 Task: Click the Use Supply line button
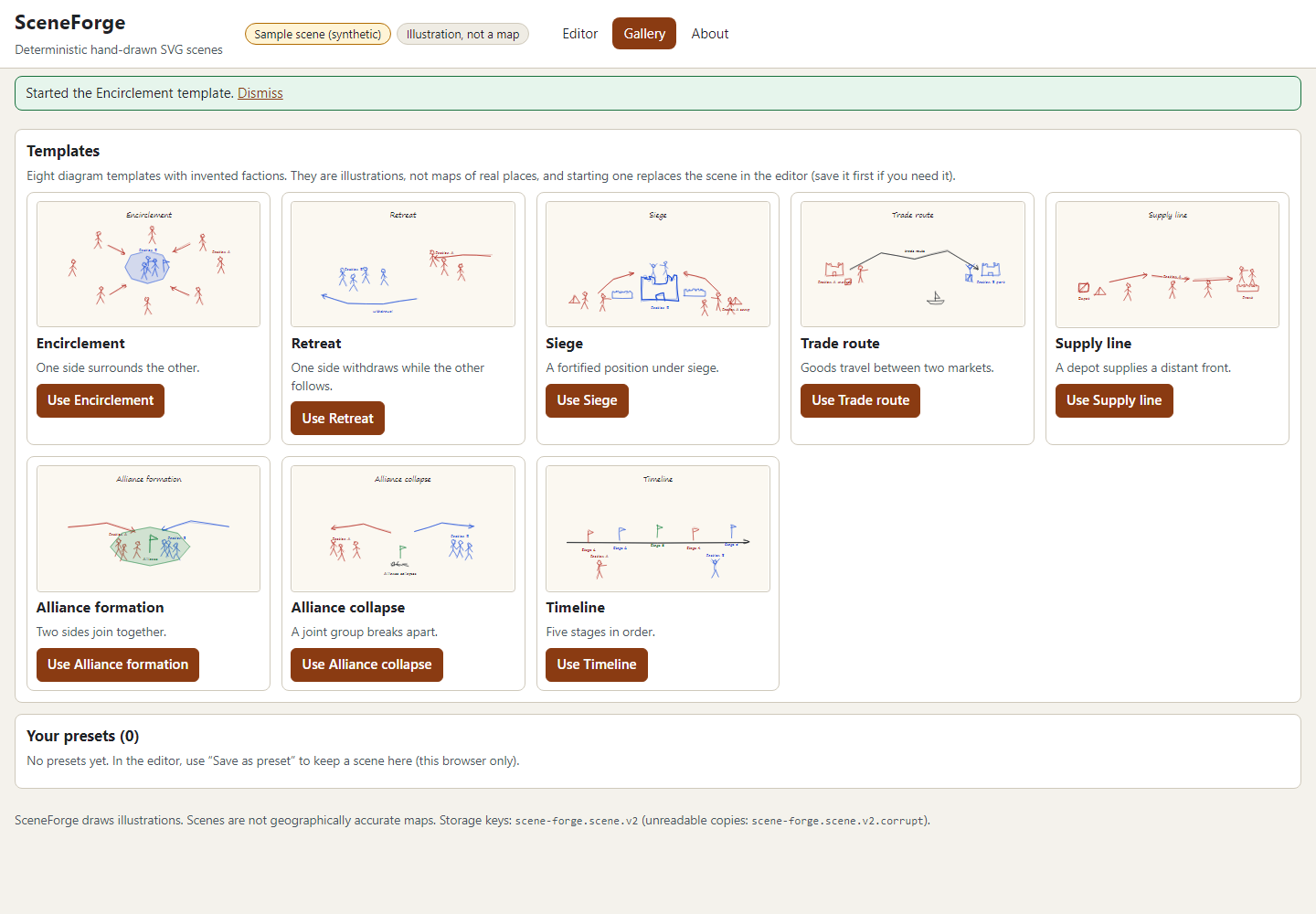[x=1114, y=400]
